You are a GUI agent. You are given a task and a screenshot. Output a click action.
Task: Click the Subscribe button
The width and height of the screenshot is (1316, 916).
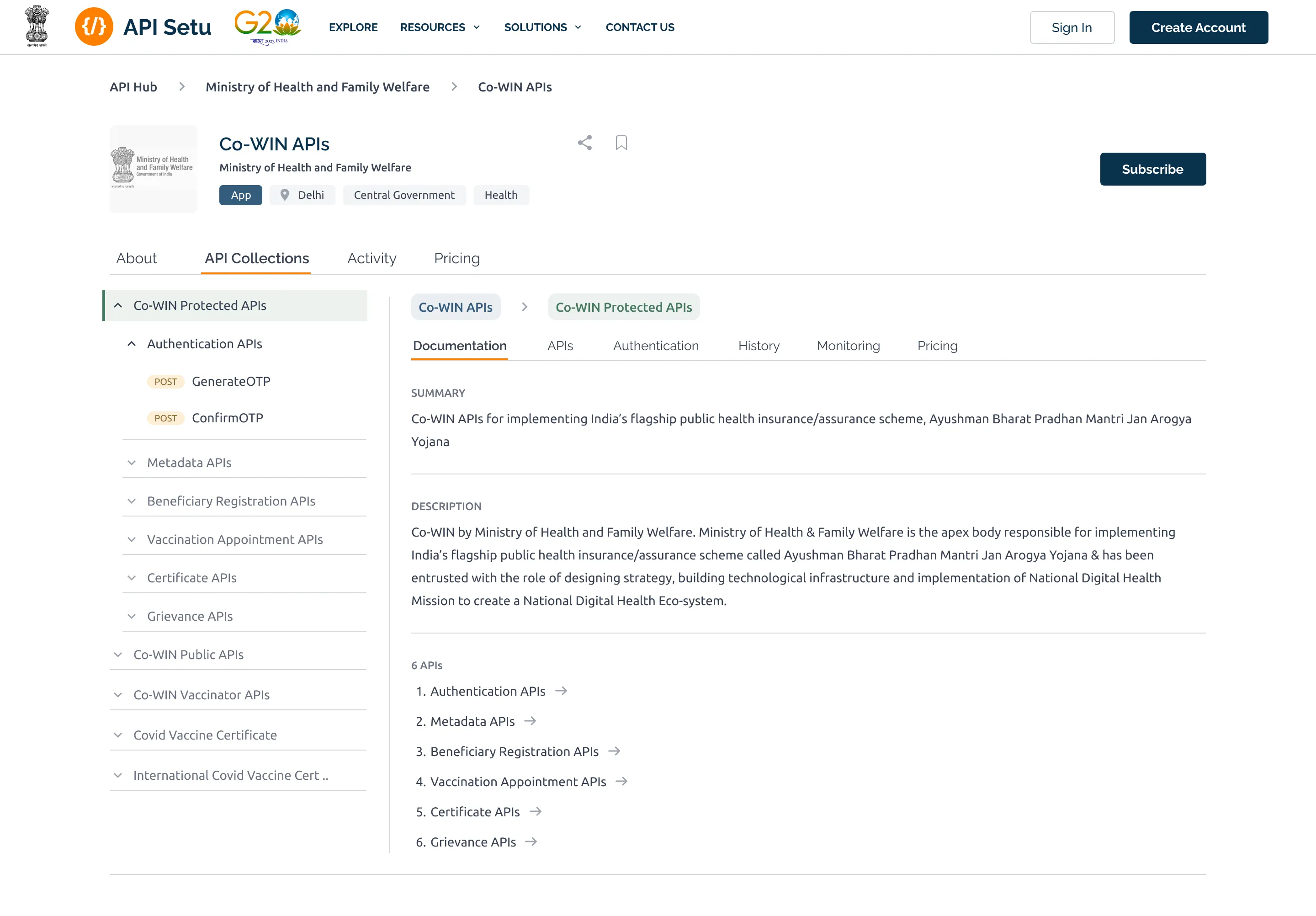click(1152, 169)
